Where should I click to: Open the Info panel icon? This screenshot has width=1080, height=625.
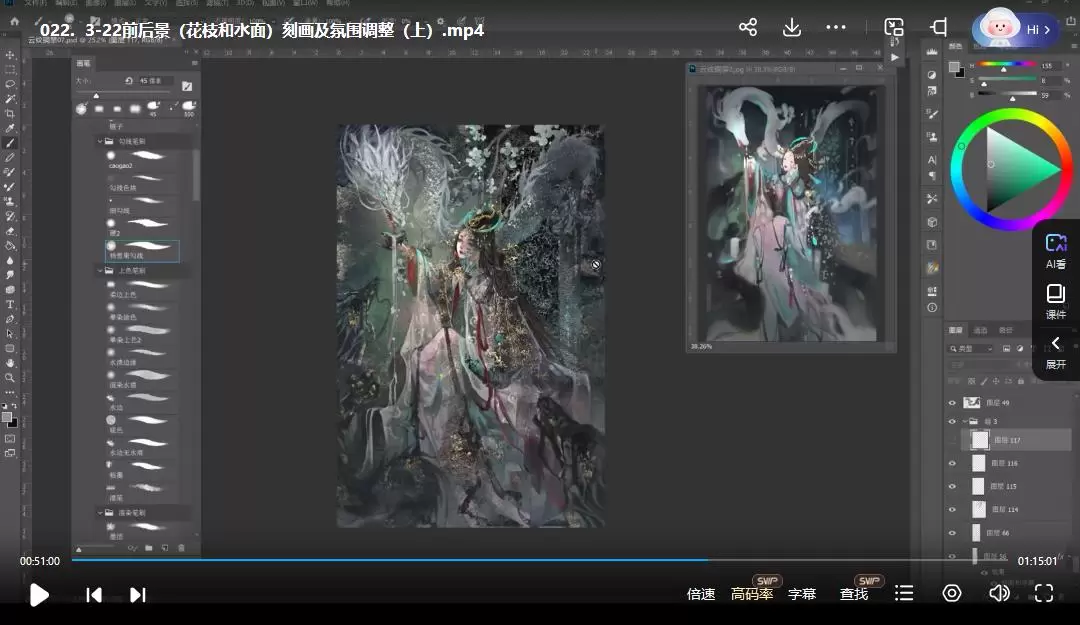point(932,307)
